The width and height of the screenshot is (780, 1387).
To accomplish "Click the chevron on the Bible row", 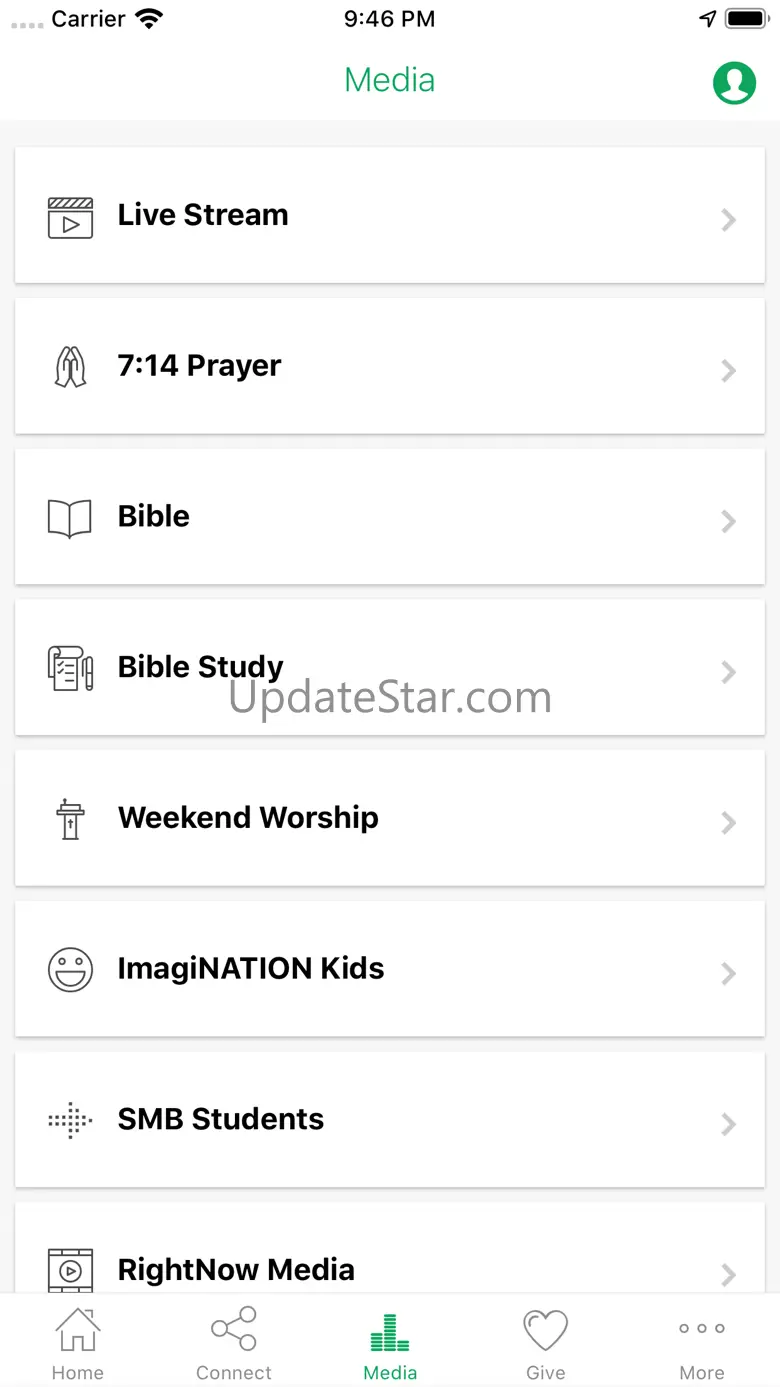I will pyautogui.click(x=729, y=521).
